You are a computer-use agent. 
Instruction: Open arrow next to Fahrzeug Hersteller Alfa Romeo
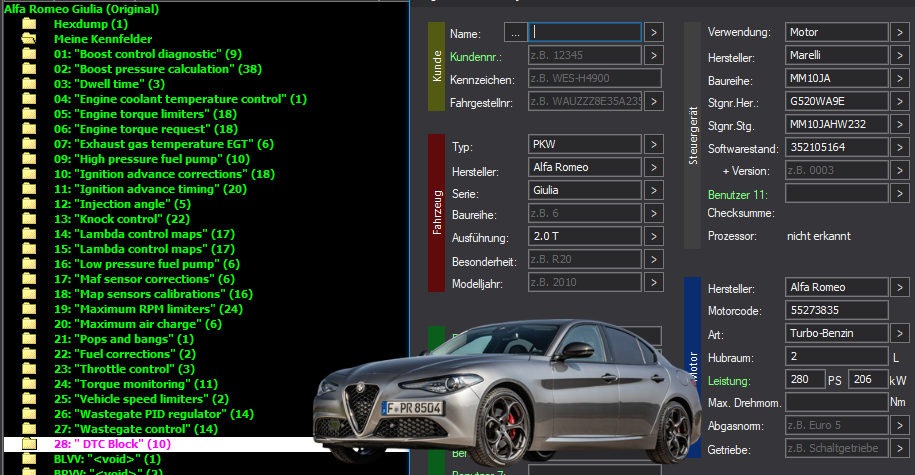654,167
